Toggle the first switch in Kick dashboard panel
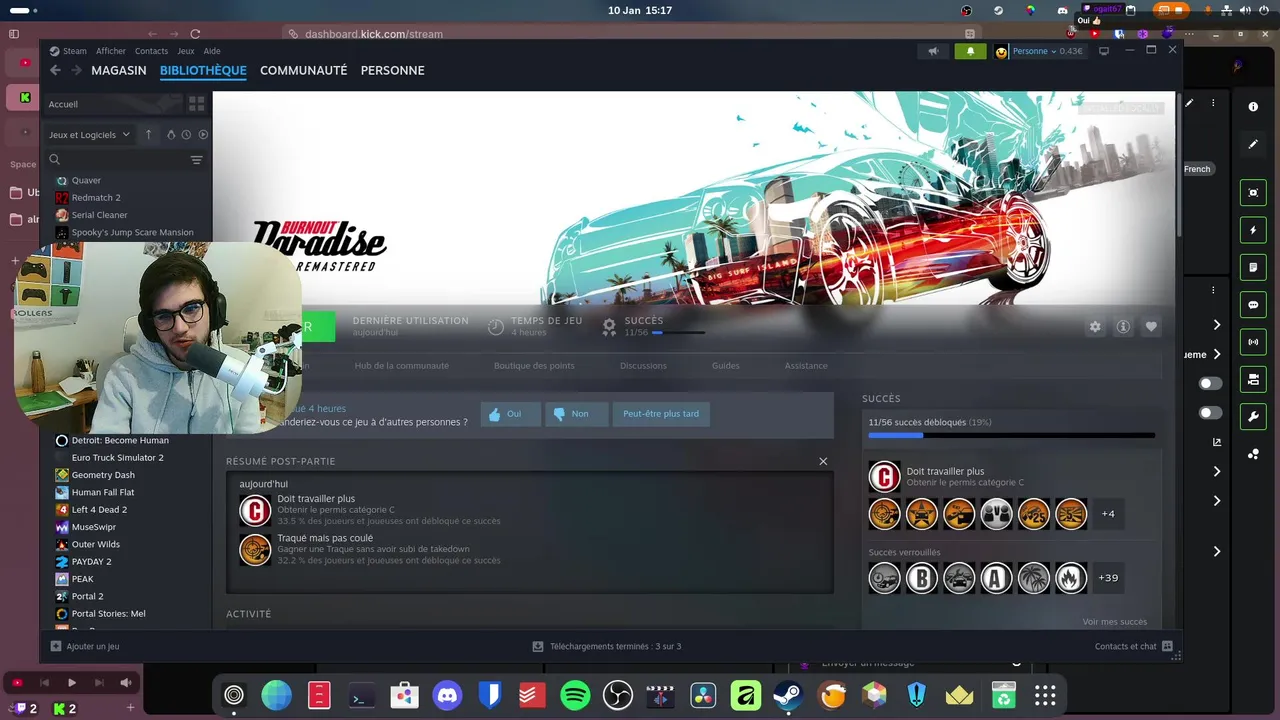 click(x=1210, y=383)
